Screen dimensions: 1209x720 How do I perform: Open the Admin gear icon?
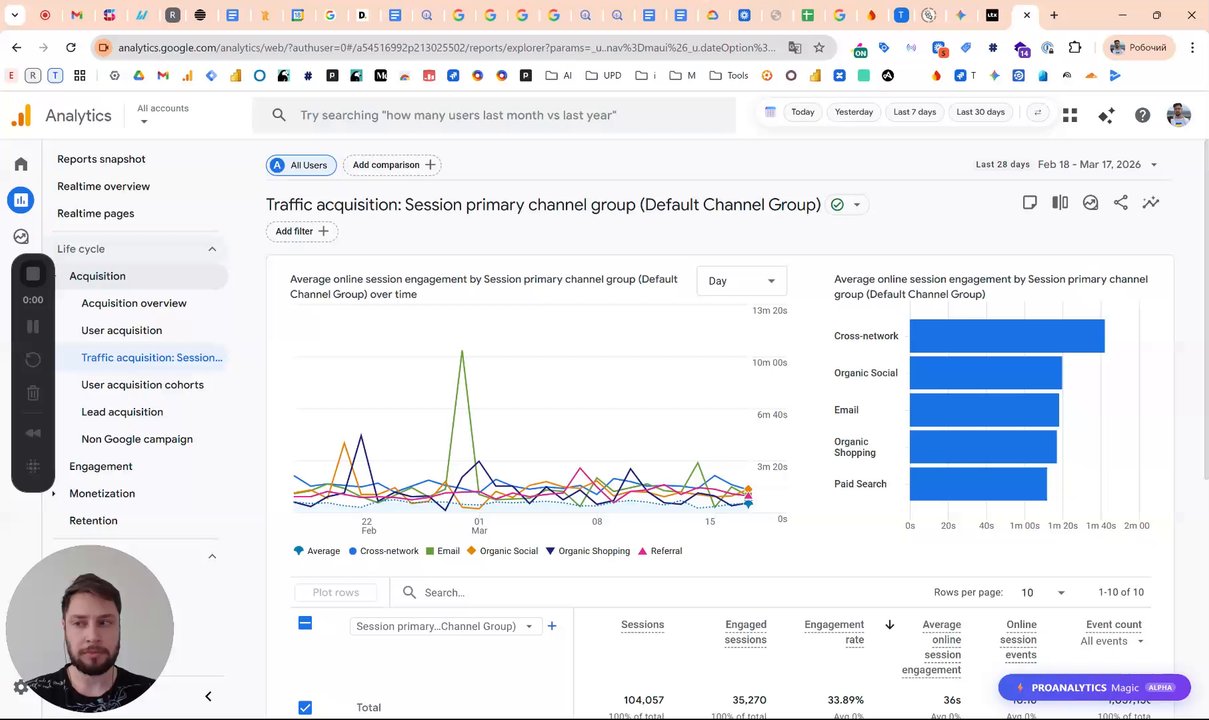[x=21, y=687]
